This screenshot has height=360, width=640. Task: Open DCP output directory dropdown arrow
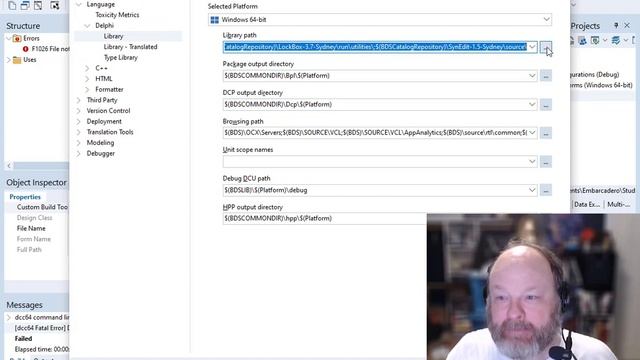pos(532,104)
